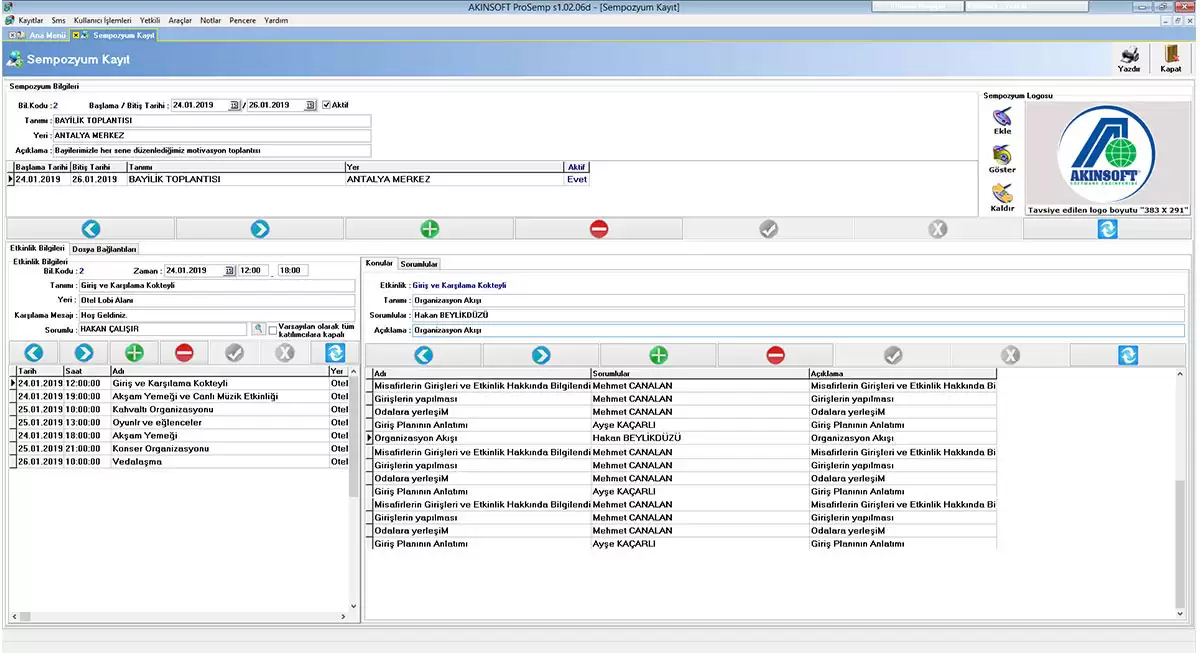Viewport: 1200px width, 653px height.
Task: Refresh the Konular list with the refresh icon
Action: 1127,355
